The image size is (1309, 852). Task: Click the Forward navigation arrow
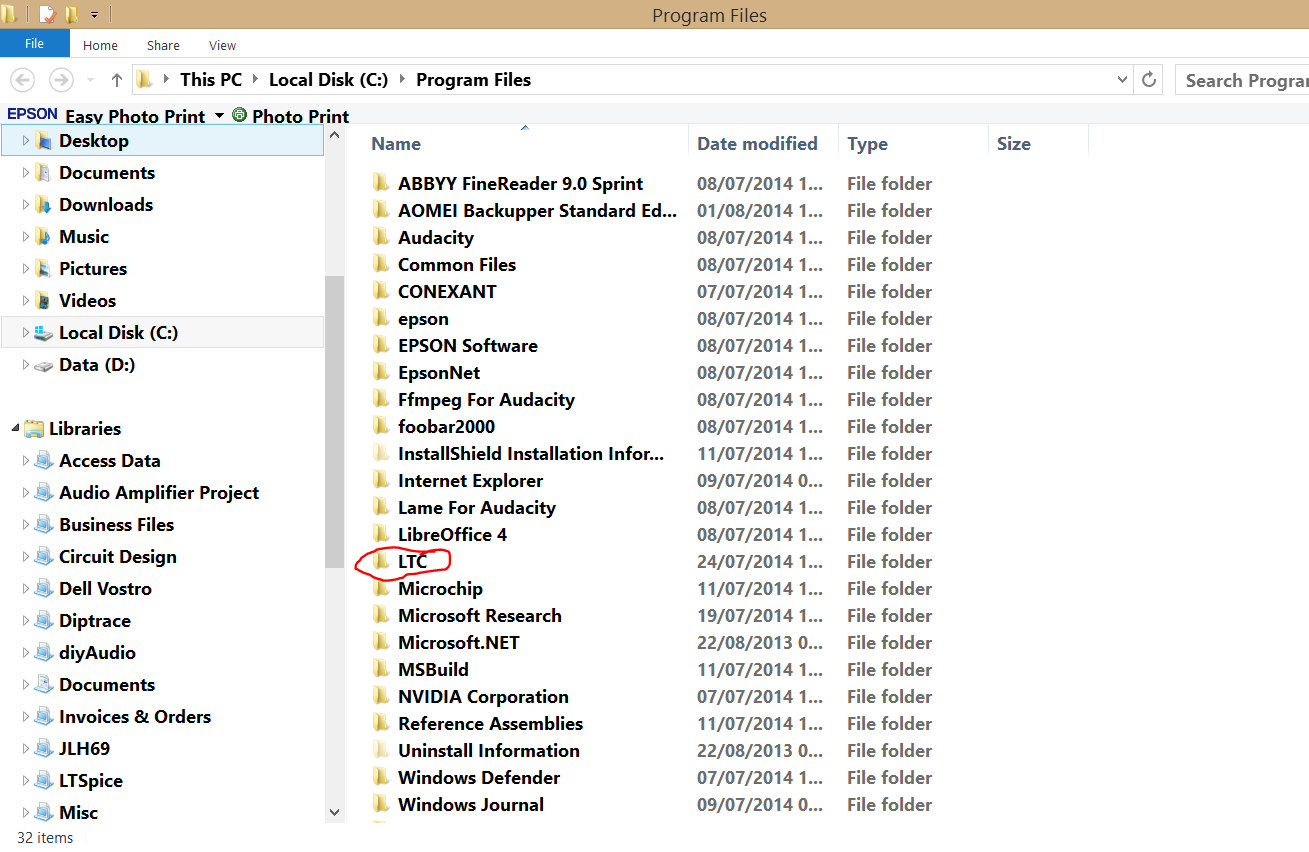(x=61, y=80)
